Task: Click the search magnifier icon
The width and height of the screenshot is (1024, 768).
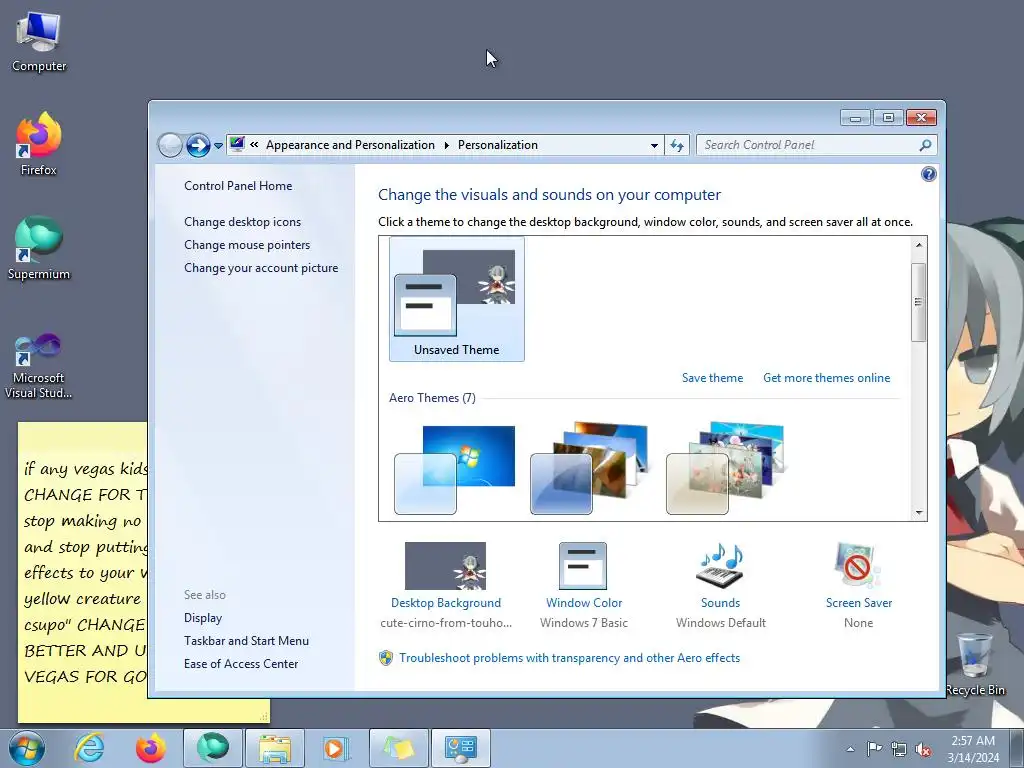Action: tap(925, 145)
